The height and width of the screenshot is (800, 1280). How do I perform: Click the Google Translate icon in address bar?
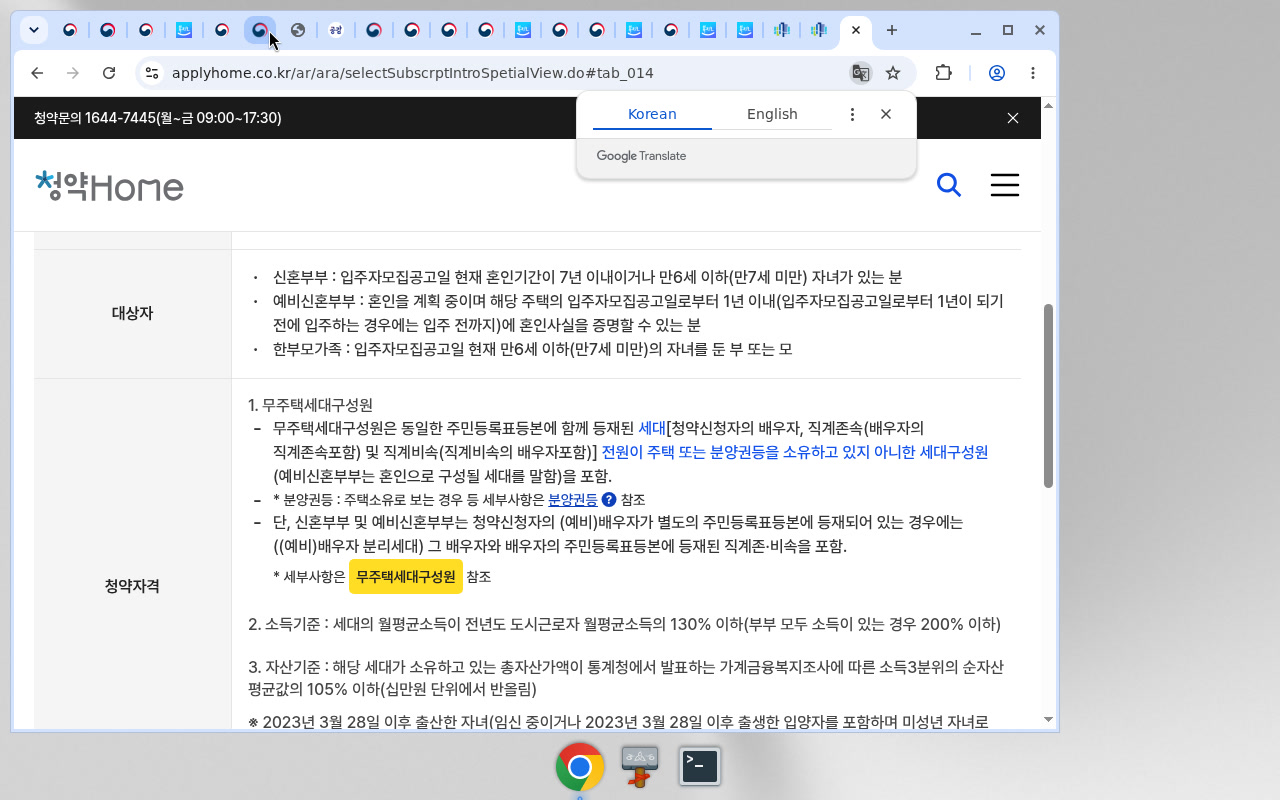coord(860,73)
